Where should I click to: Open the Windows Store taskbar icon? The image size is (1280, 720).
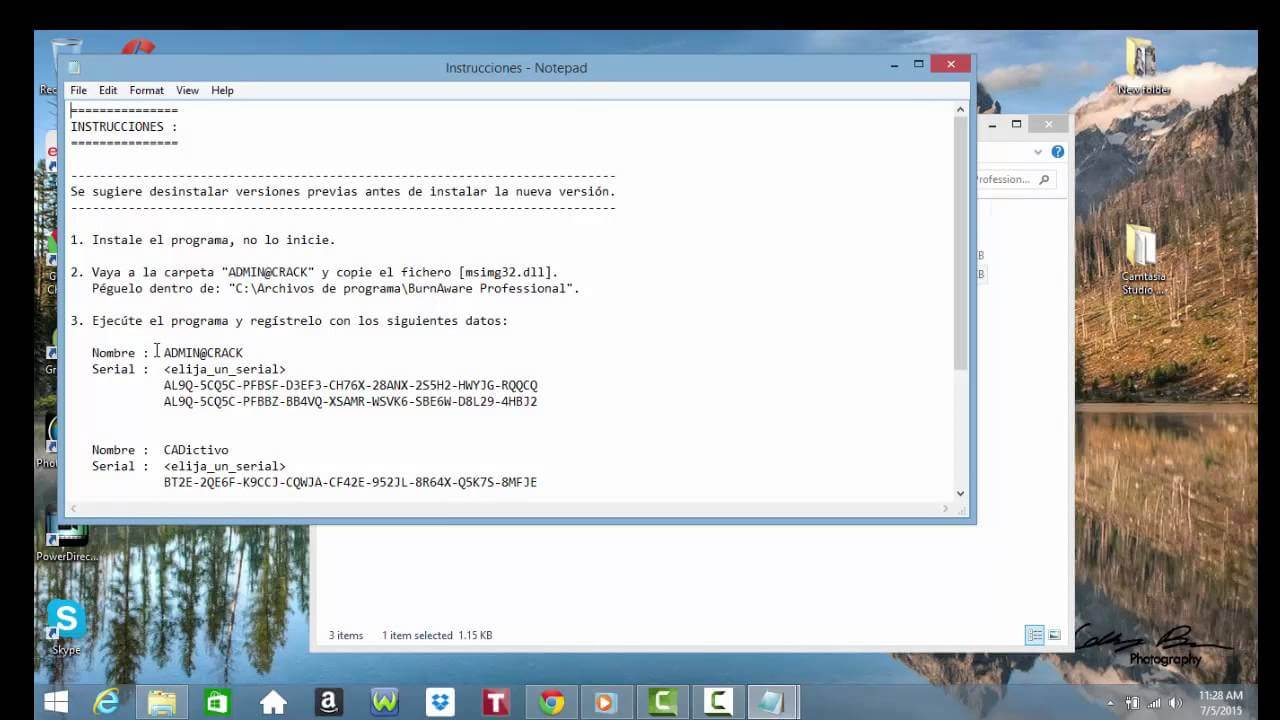pos(217,702)
